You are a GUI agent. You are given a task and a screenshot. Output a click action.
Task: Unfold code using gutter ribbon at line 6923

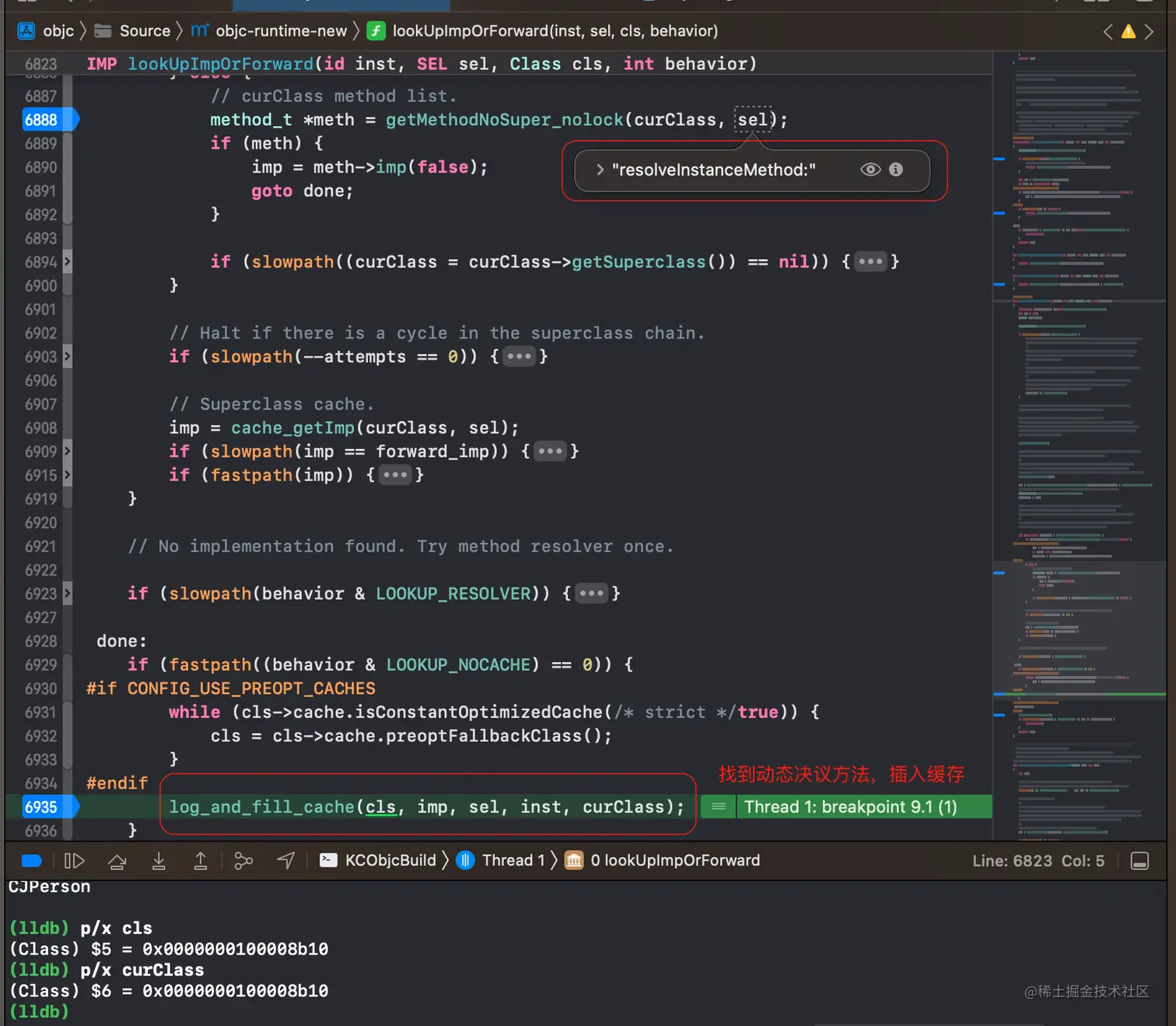click(67, 594)
